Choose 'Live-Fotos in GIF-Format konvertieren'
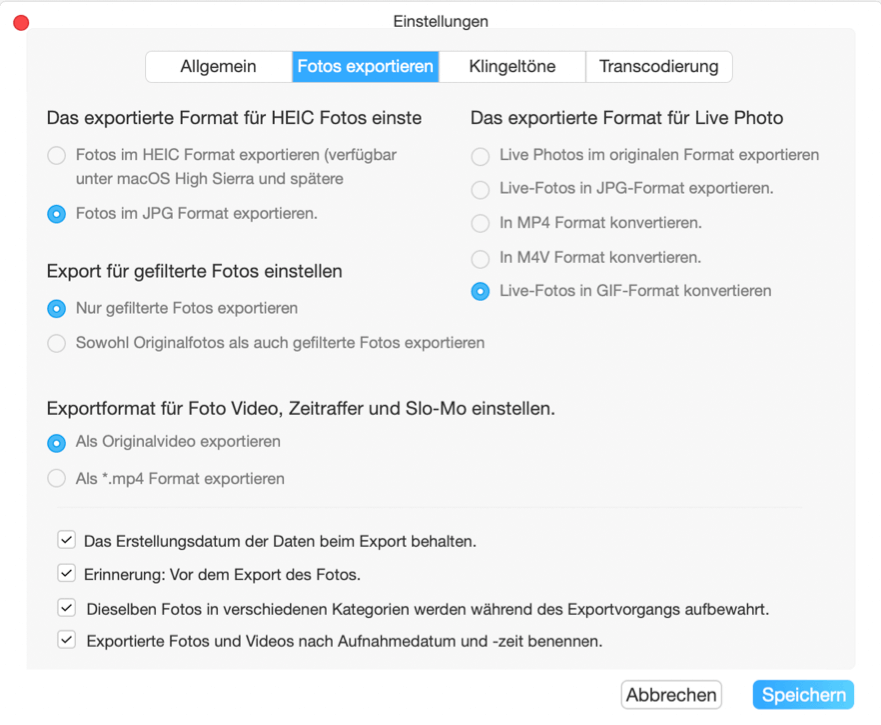Viewport: 881px width, 725px height. [x=479, y=291]
